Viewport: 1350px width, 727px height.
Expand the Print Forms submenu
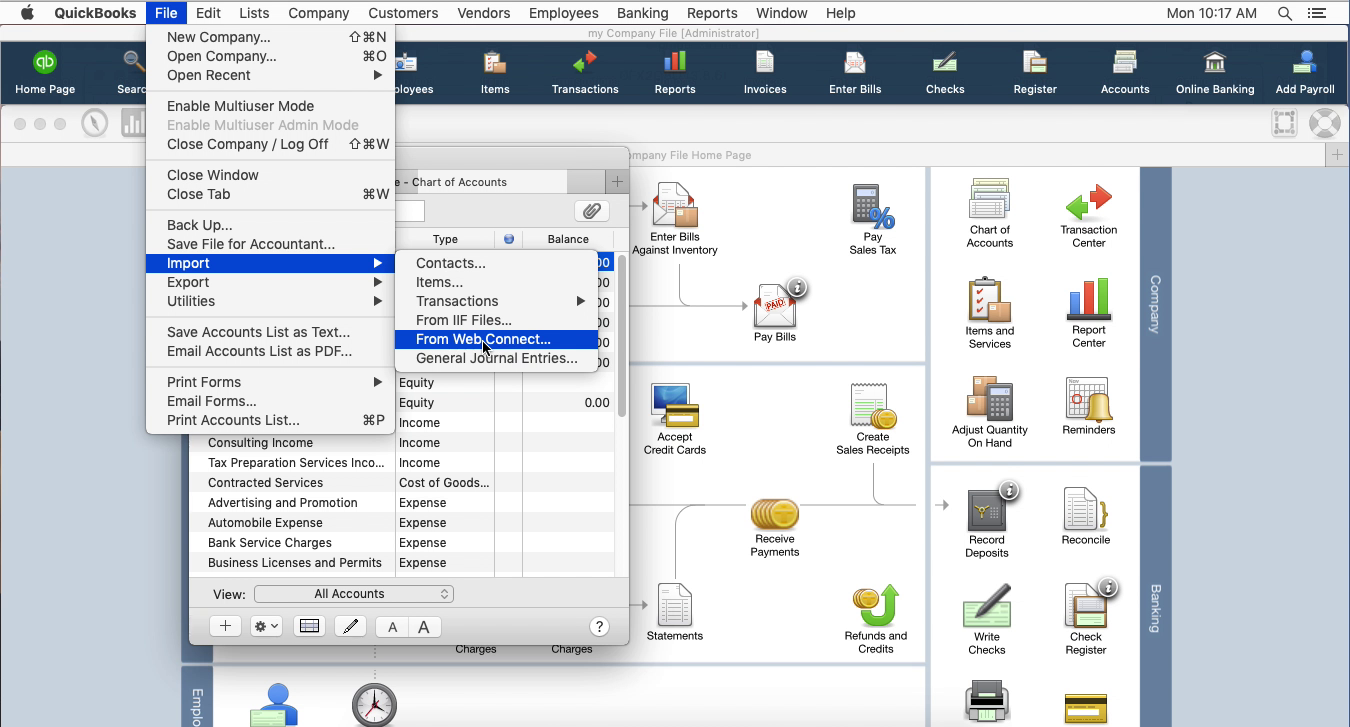coord(270,382)
